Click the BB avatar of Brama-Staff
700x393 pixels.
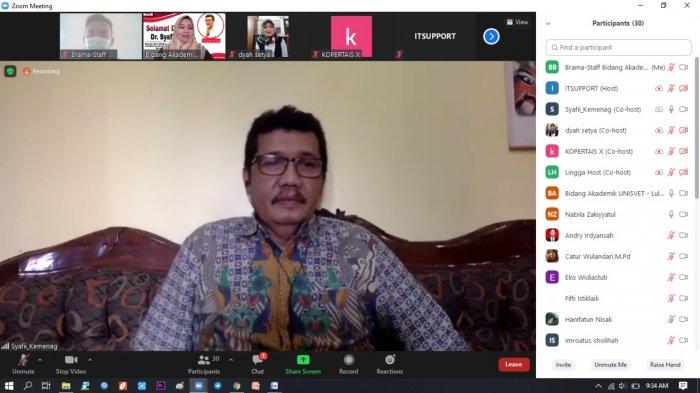552,67
